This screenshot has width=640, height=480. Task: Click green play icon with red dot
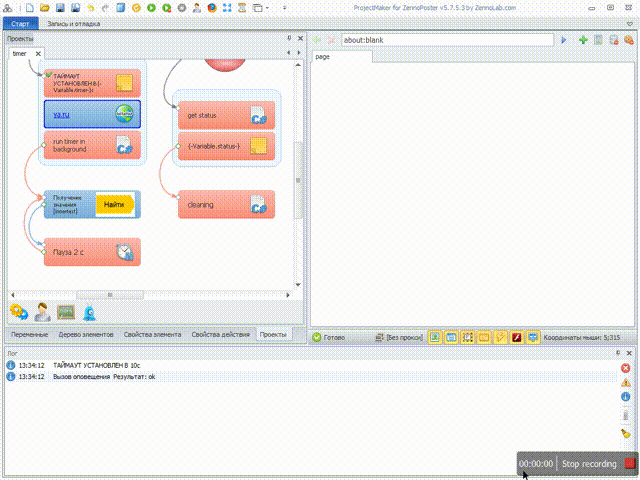point(167,7)
